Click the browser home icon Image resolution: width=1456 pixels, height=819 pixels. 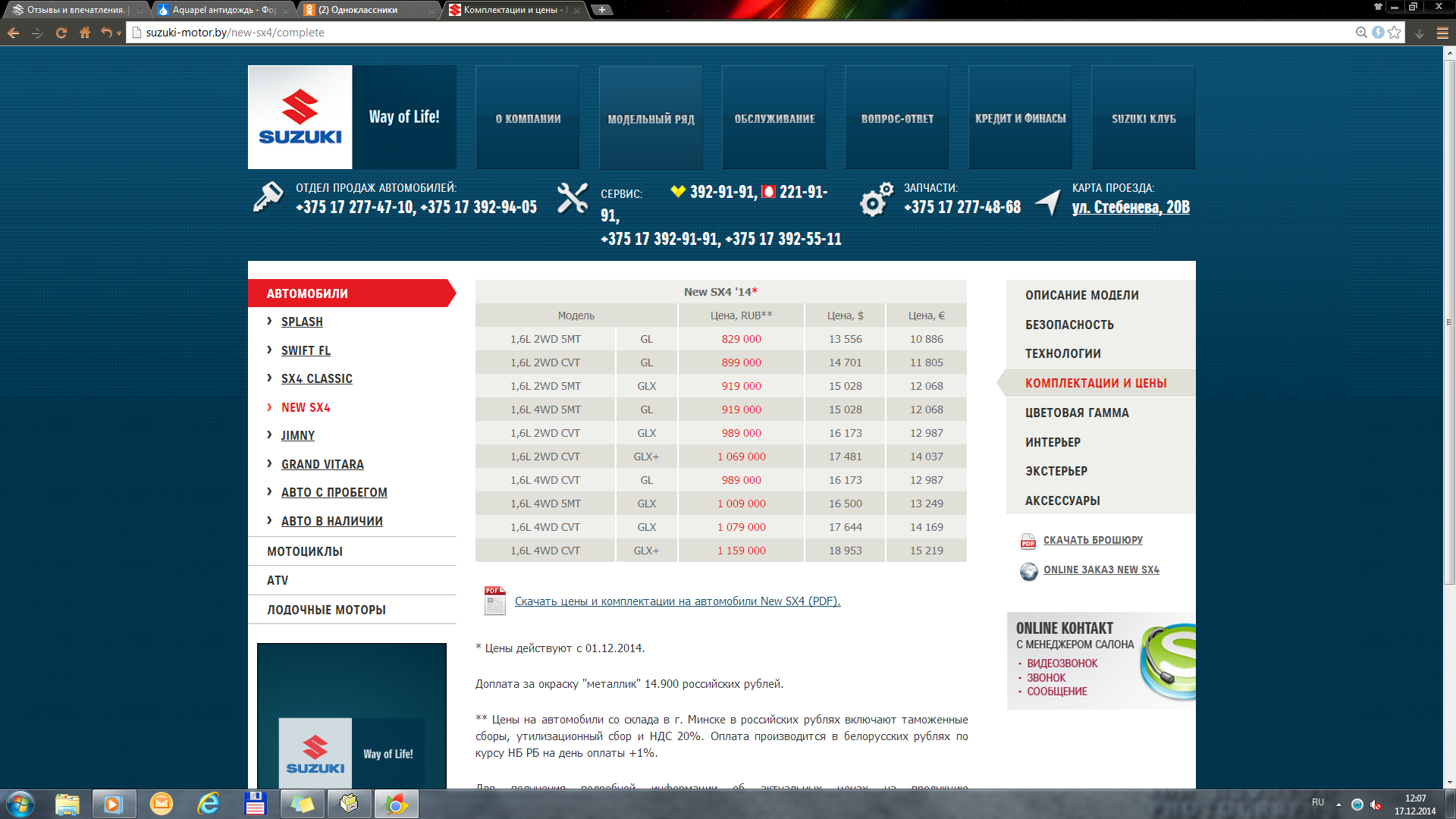(x=85, y=33)
